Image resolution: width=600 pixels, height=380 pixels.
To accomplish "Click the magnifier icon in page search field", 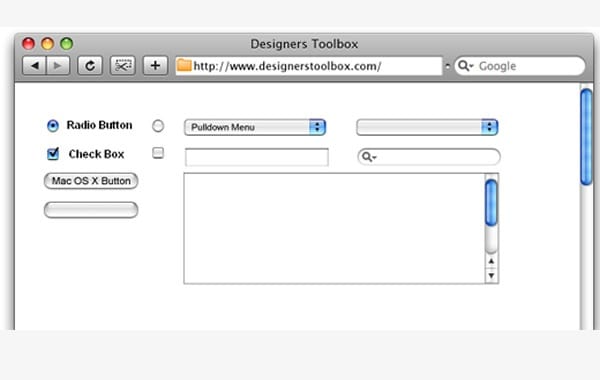I will (369, 157).
